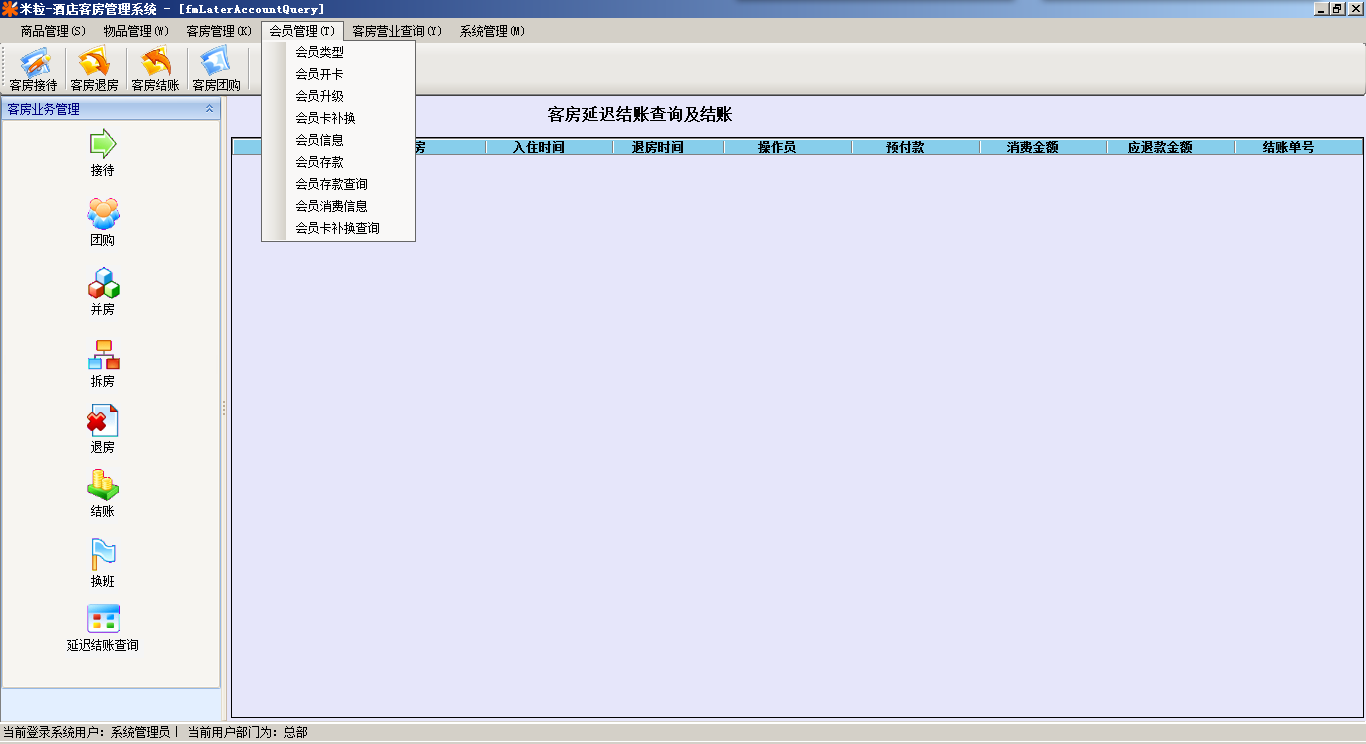Collapse the 客房业务管理 panel
1366x744 pixels.
coord(209,109)
